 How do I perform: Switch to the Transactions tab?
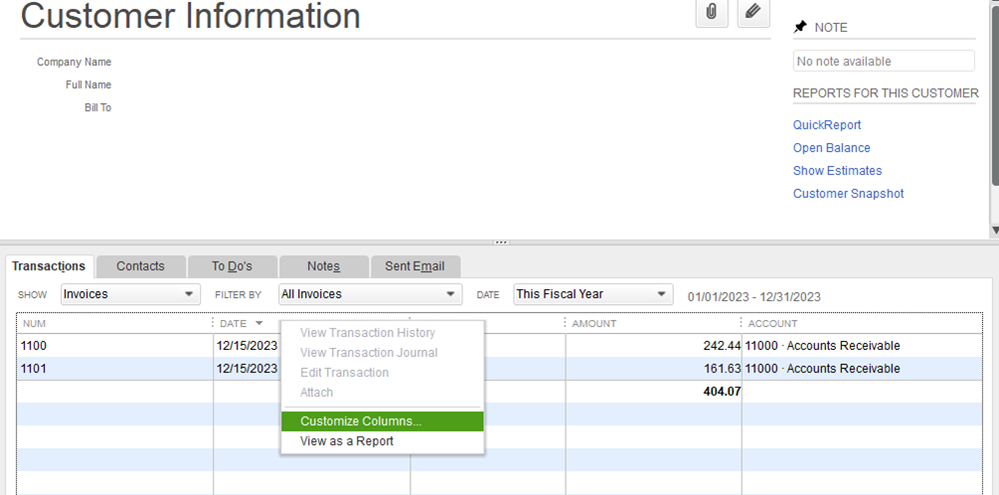[49, 266]
